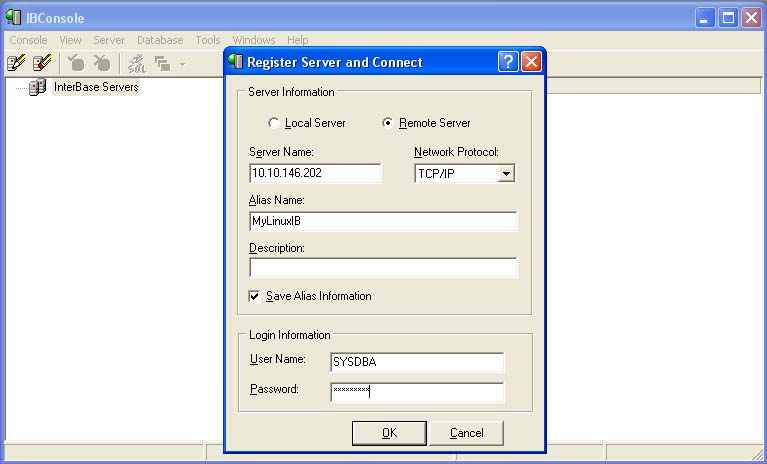Viewport: 767px width, 464px height.
Task: Click the dialog help question-mark button
Action: 508,62
